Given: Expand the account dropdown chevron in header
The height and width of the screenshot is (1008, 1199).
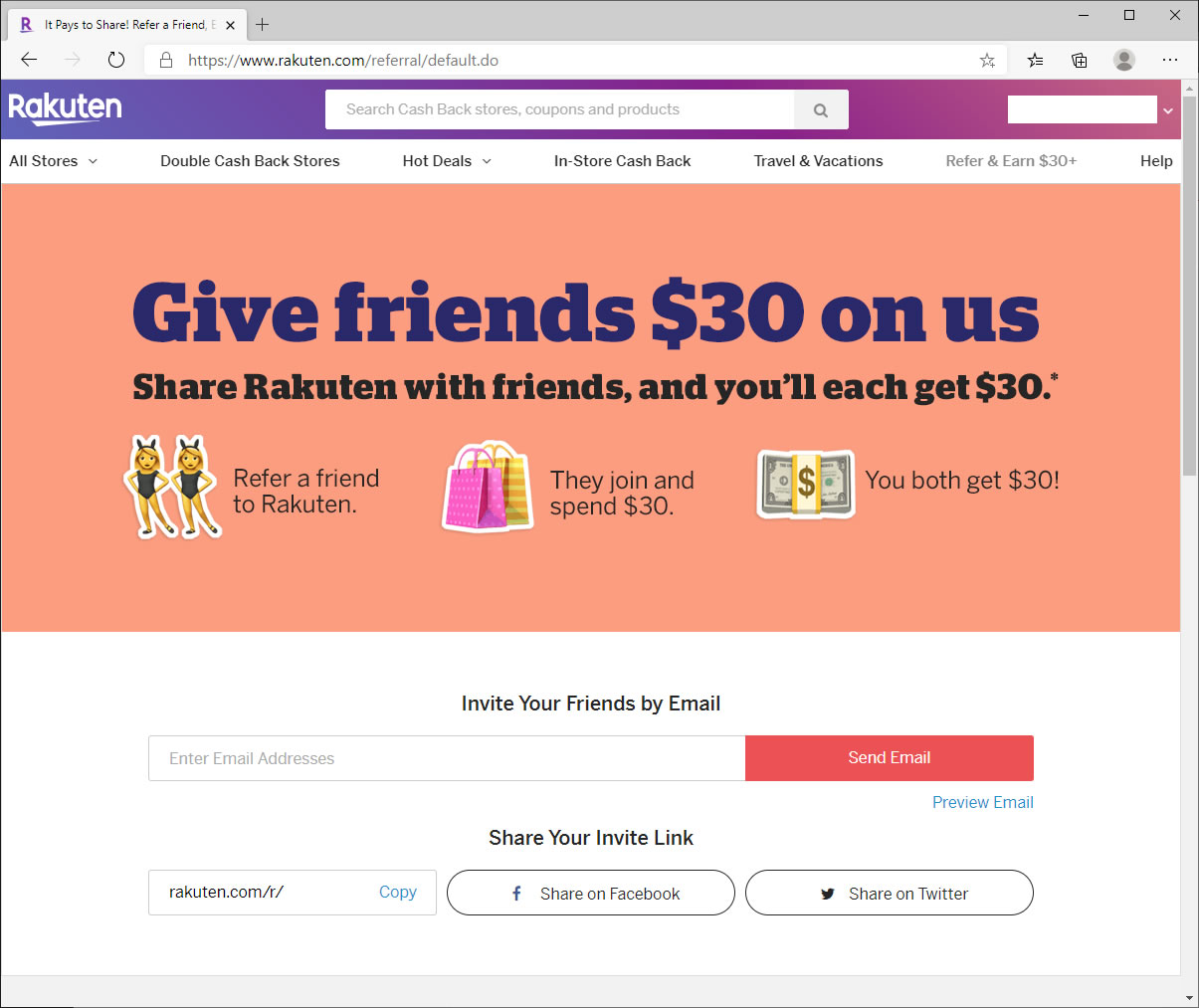Looking at the screenshot, I should 1168,110.
